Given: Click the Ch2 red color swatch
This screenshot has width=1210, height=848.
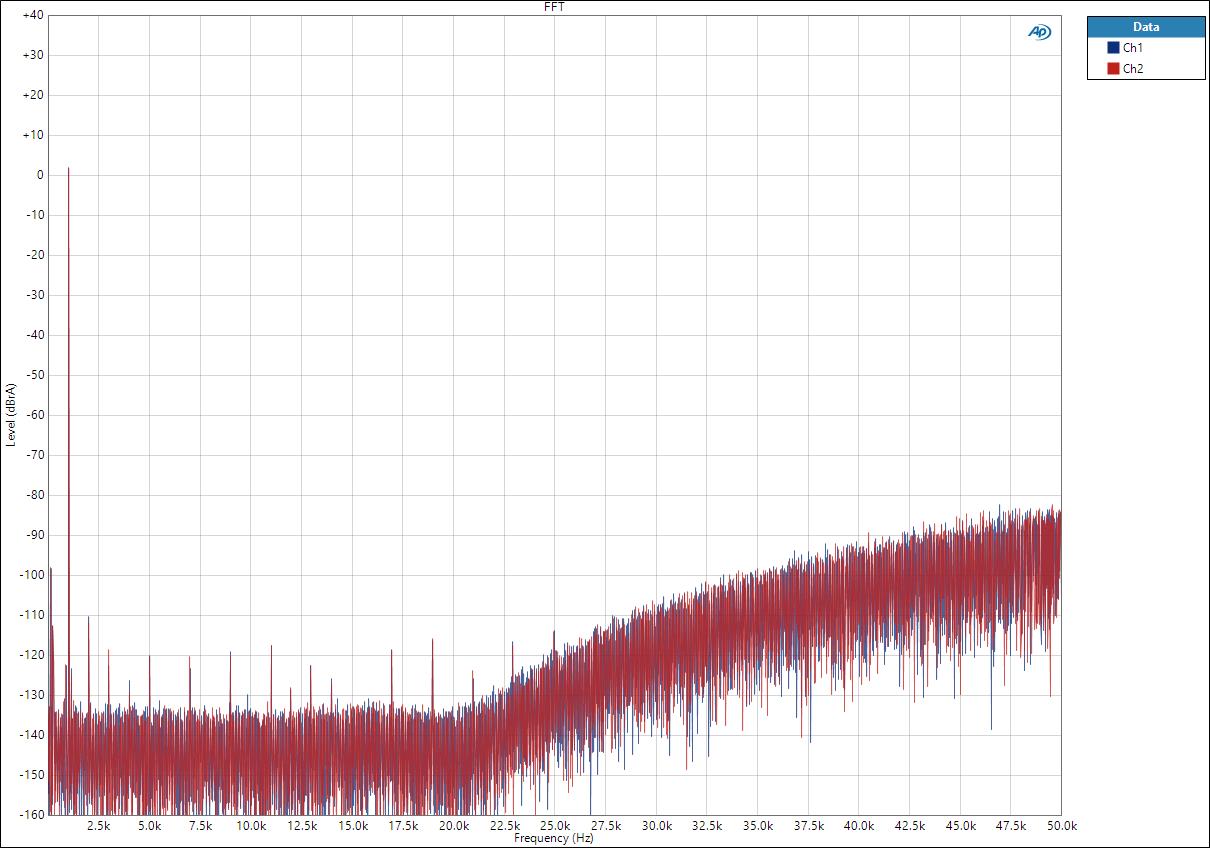Looking at the screenshot, I should click(1113, 69).
